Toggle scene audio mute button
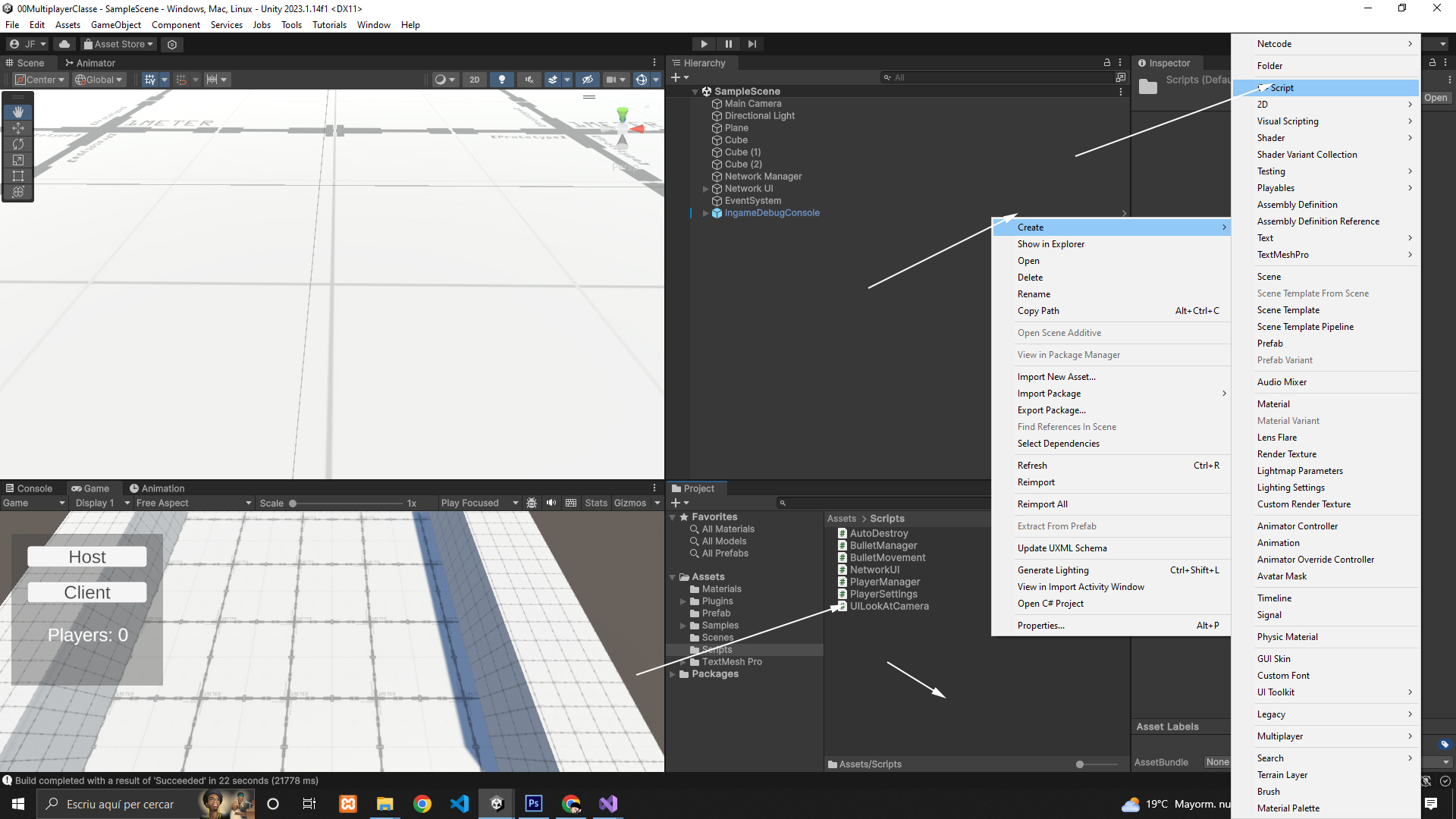 point(529,80)
